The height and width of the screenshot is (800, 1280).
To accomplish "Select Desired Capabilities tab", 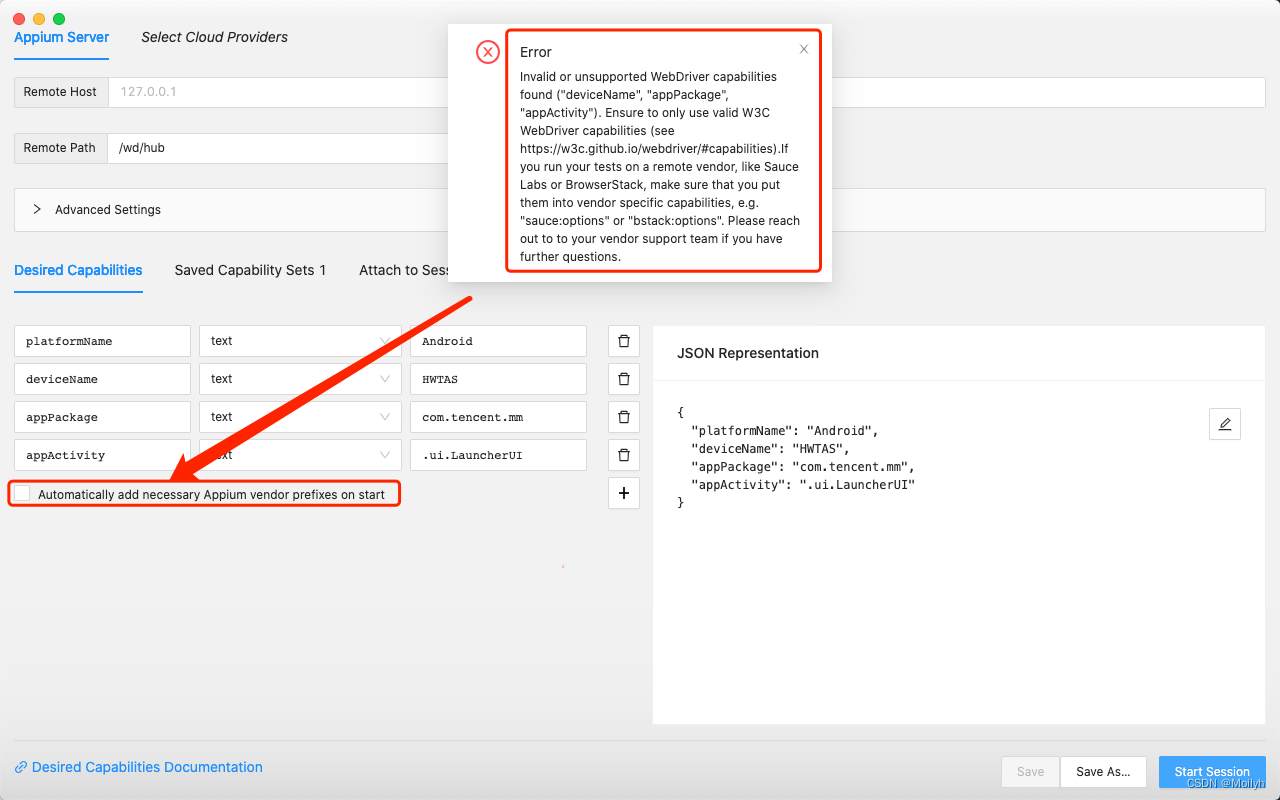I will tap(78, 270).
